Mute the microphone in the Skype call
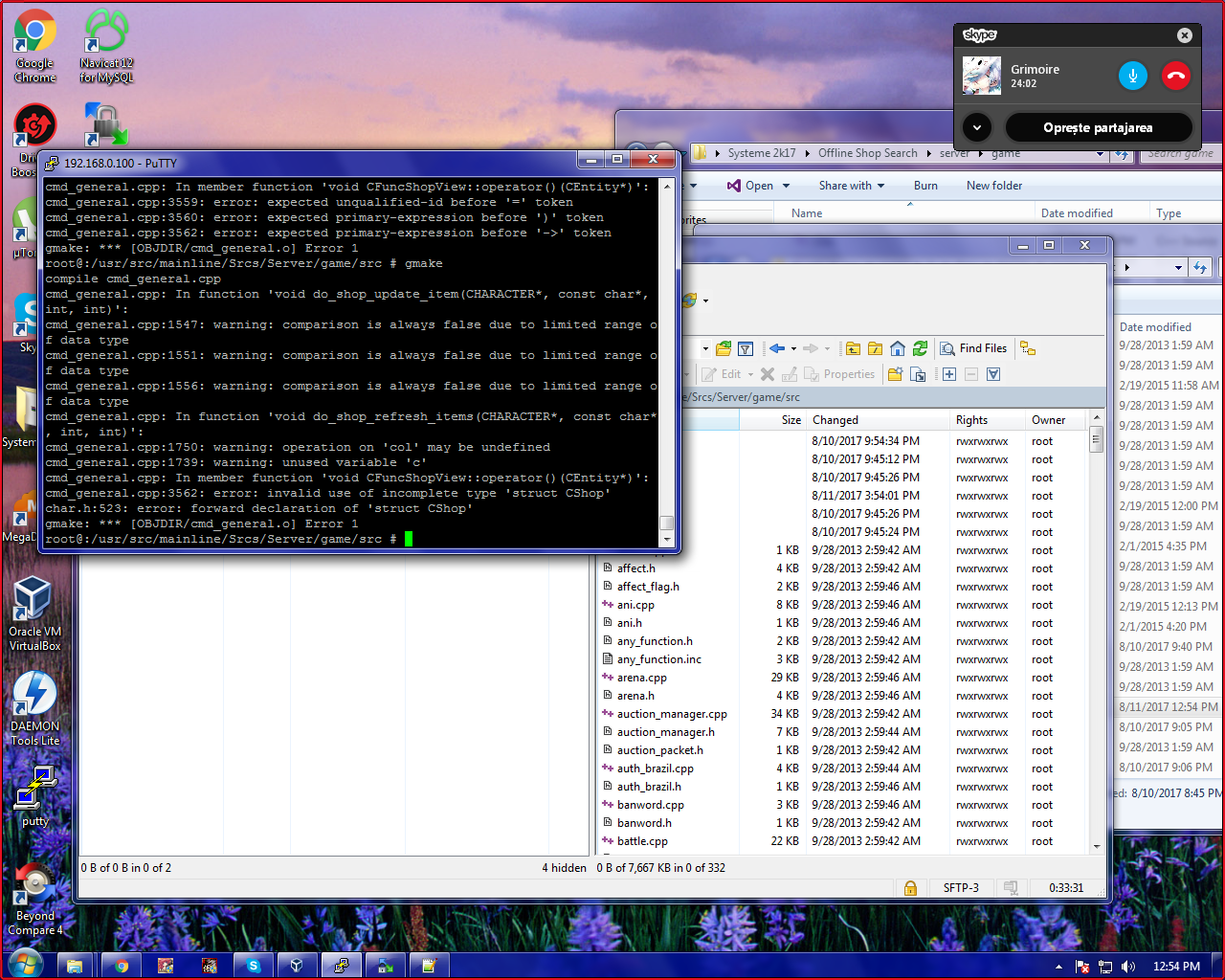Image resolution: width=1225 pixels, height=980 pixels. [x=1133, y=76]
